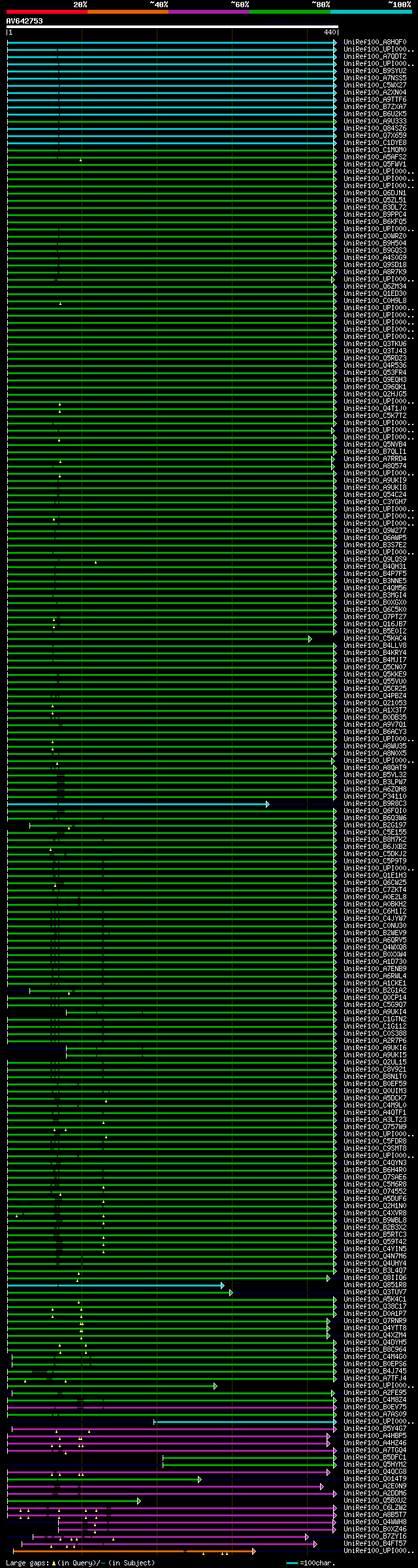This screenshot has width=418, height=1568.
Task: Click the 'Large gaps' legend text
Action: click(80, 1563)
